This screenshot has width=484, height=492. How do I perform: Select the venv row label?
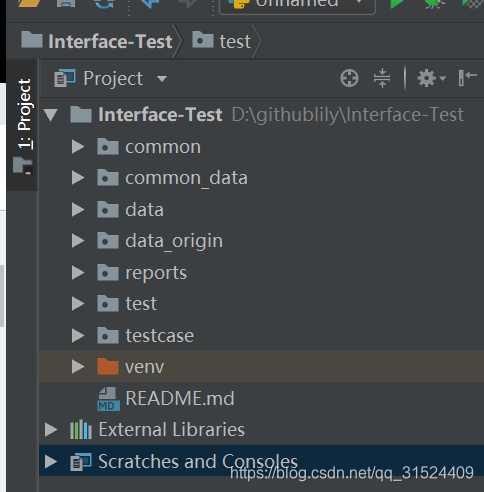pyautogui.click(x=144, y=367)
